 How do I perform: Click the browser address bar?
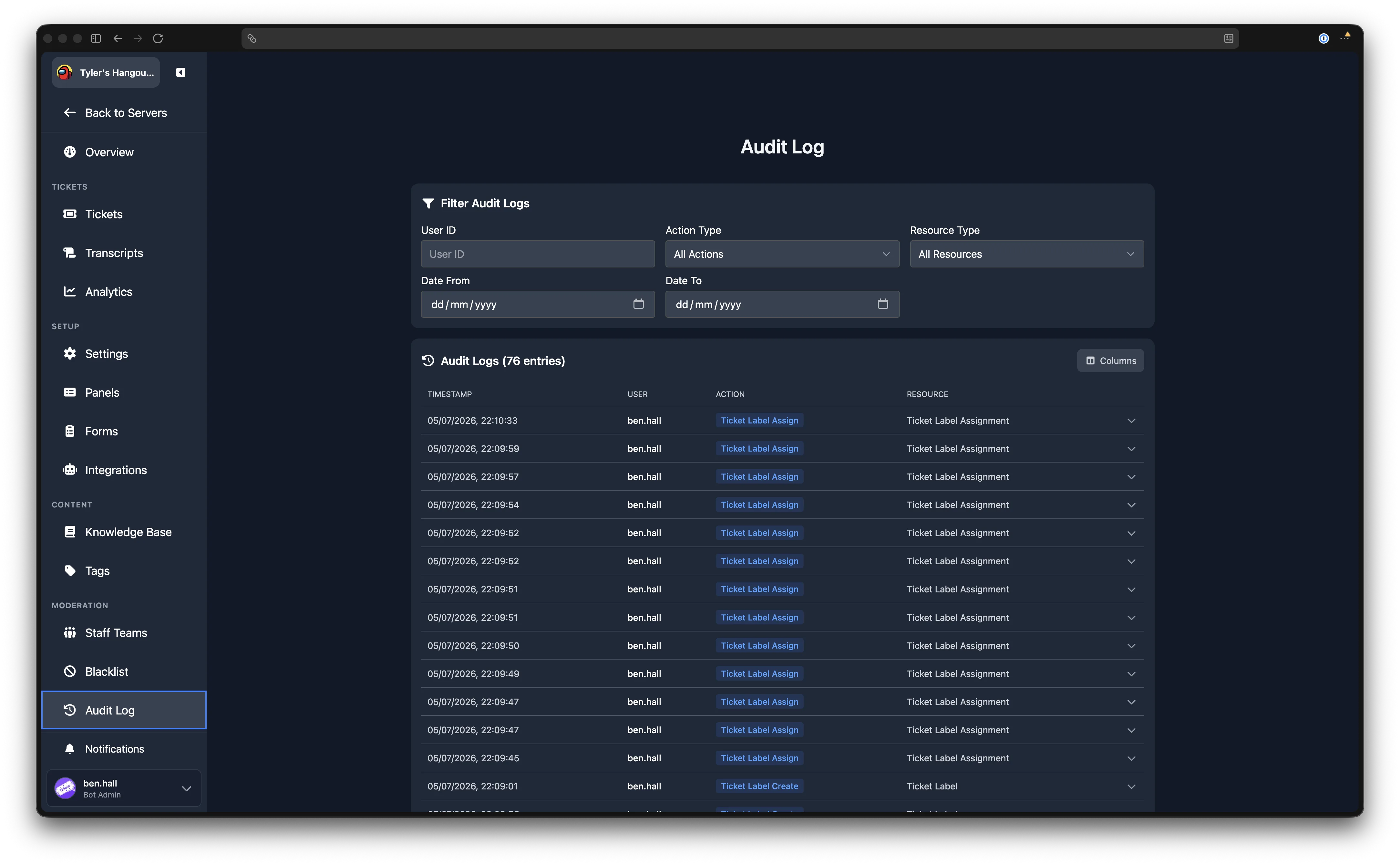[739, 38]
